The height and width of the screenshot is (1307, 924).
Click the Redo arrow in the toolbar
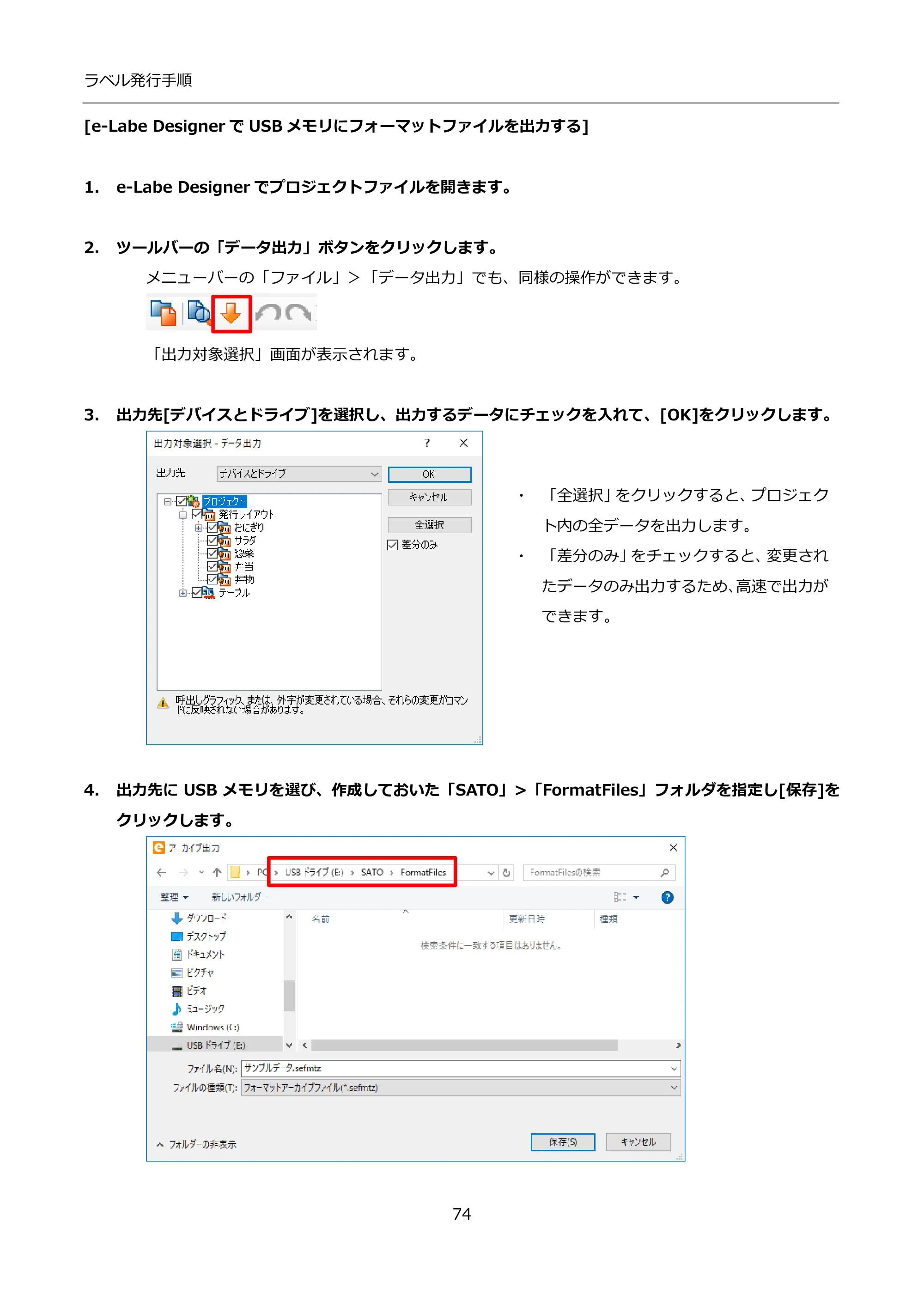[x=298, y=312]
